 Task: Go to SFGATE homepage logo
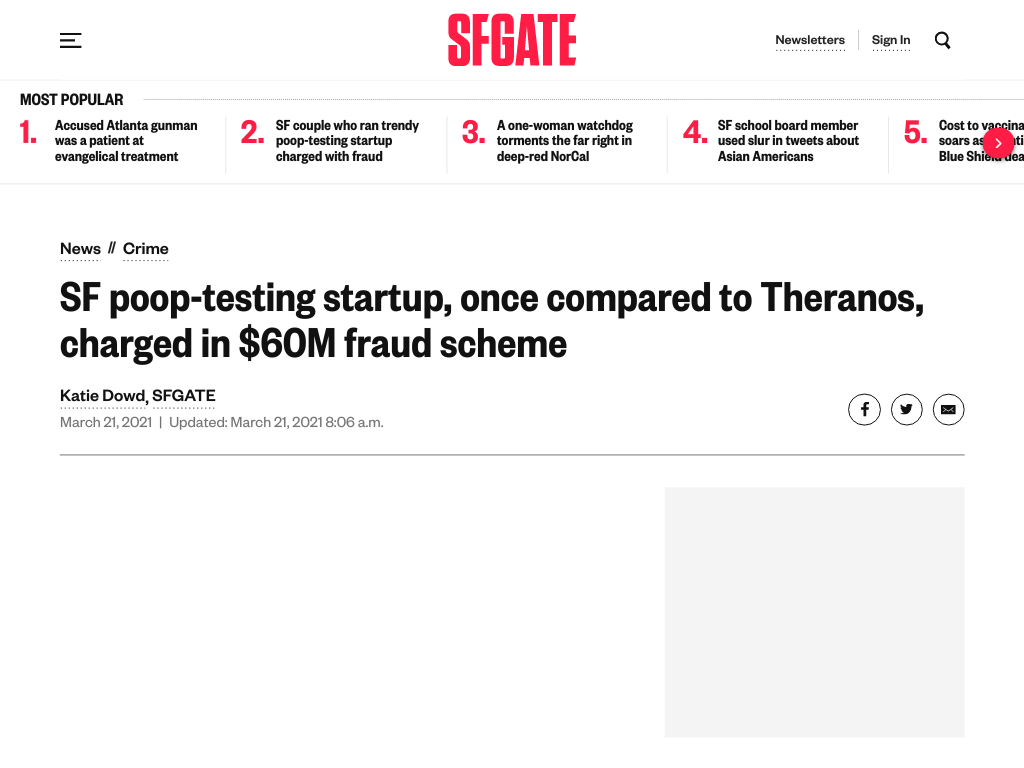tap(512, 40)
